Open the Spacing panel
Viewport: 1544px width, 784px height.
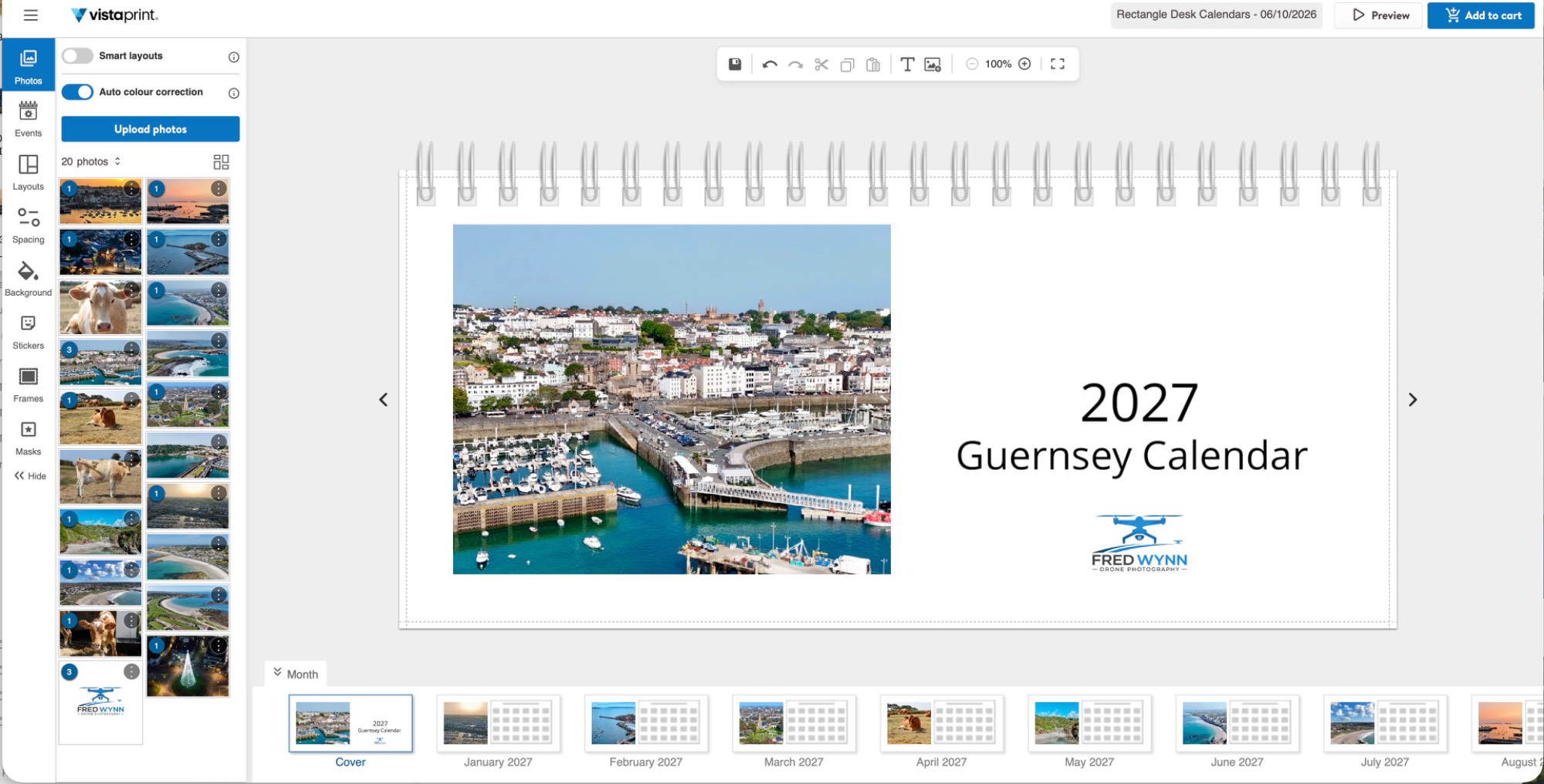coord(28,225)
